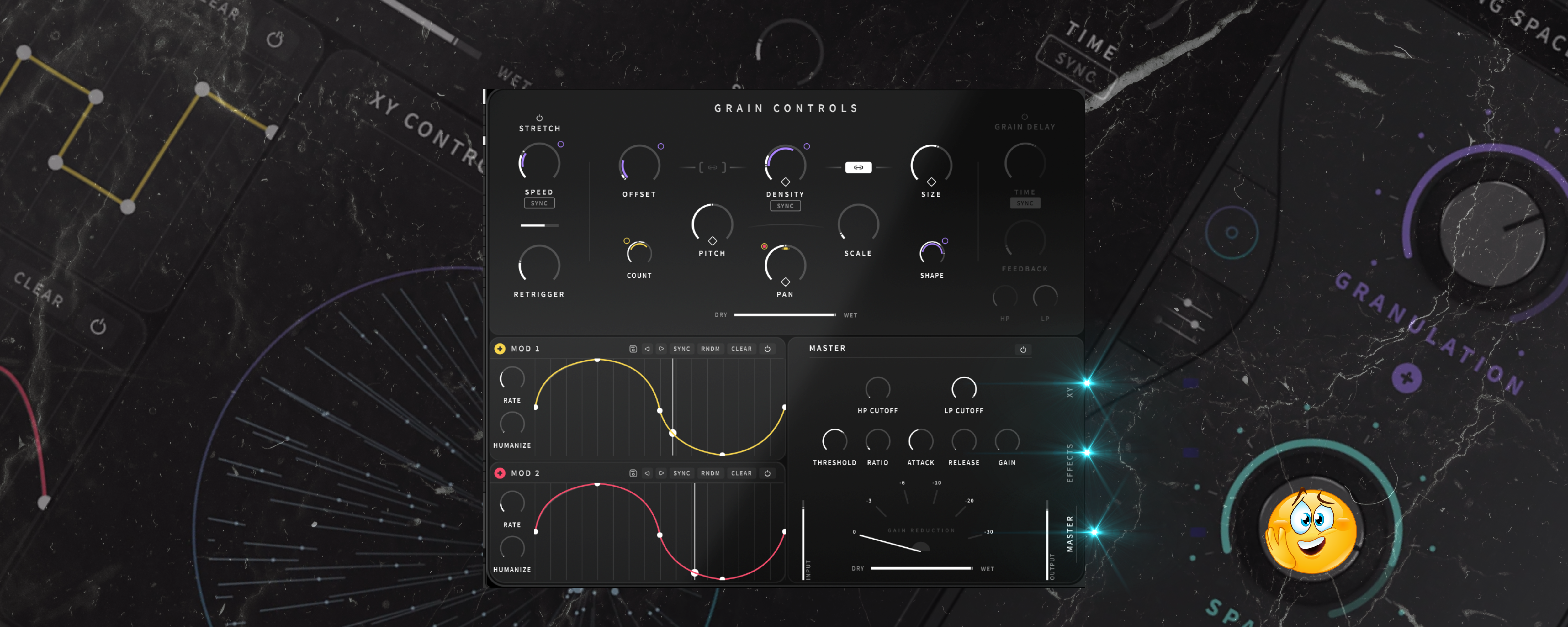Viewport: 1568px width, 627px height.
Task: Save the MOD 1 shape preset
Action: [633, 349]
